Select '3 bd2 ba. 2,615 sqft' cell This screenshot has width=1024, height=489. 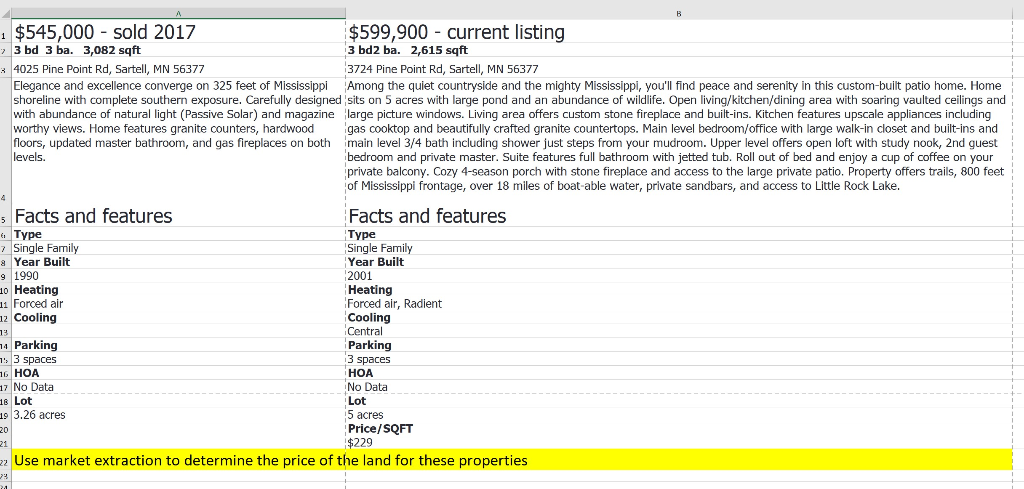(x=679, y=50)
